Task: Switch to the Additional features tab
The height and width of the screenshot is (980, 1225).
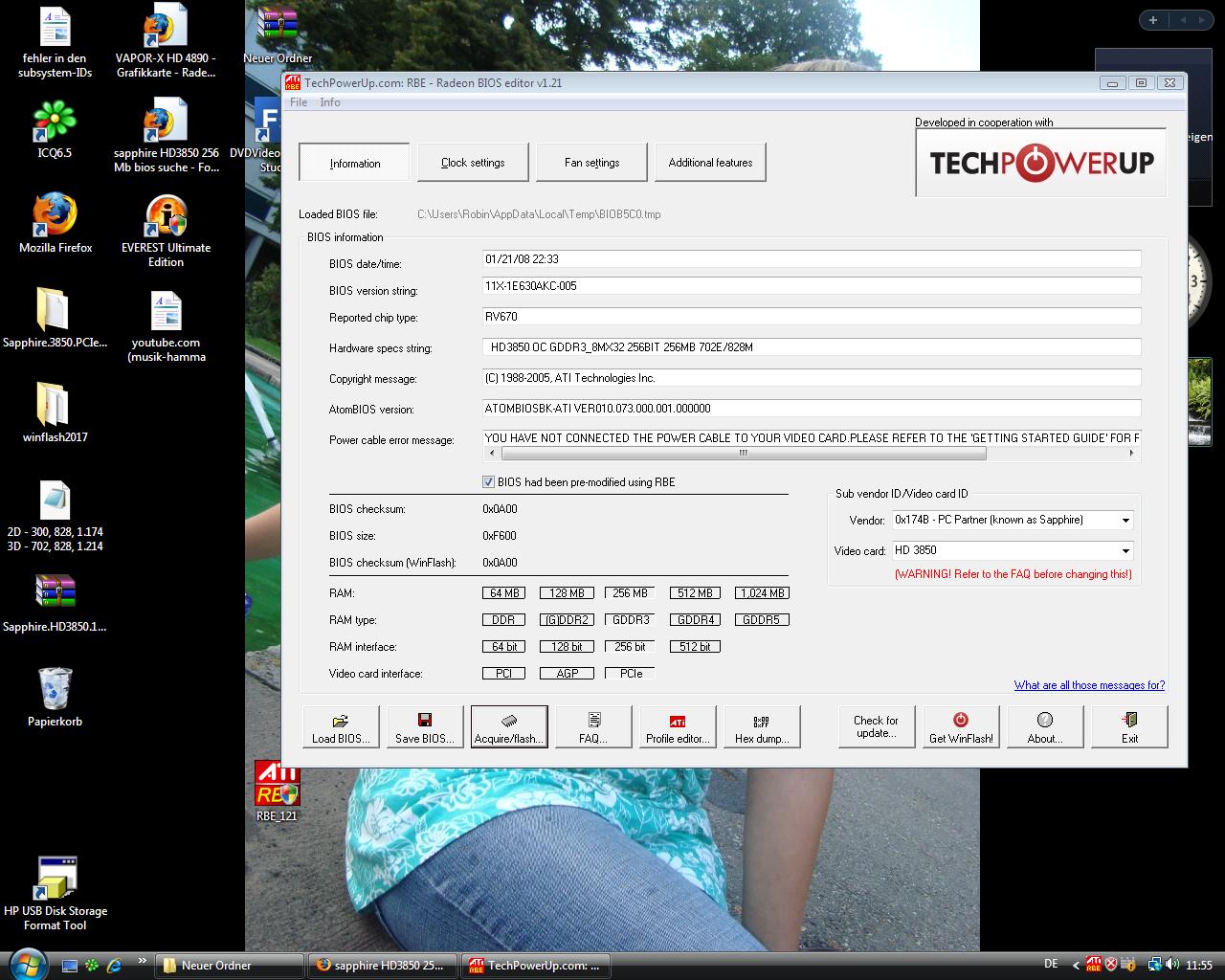Action: tap(710, 163)
